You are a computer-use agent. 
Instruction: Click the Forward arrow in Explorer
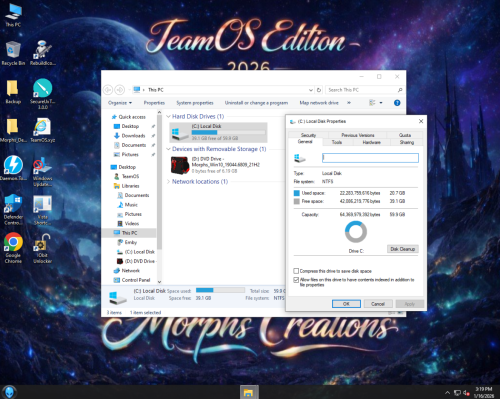[120, 90]
